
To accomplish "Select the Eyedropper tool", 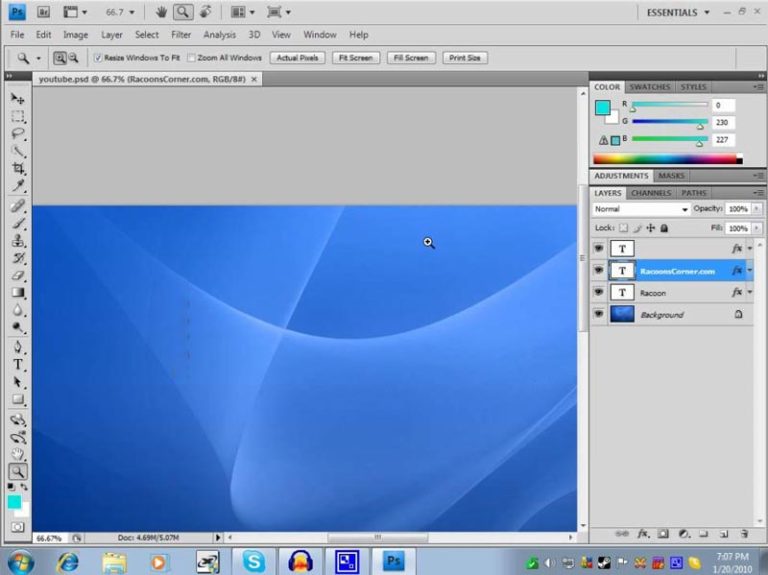I will pos(18,185).
